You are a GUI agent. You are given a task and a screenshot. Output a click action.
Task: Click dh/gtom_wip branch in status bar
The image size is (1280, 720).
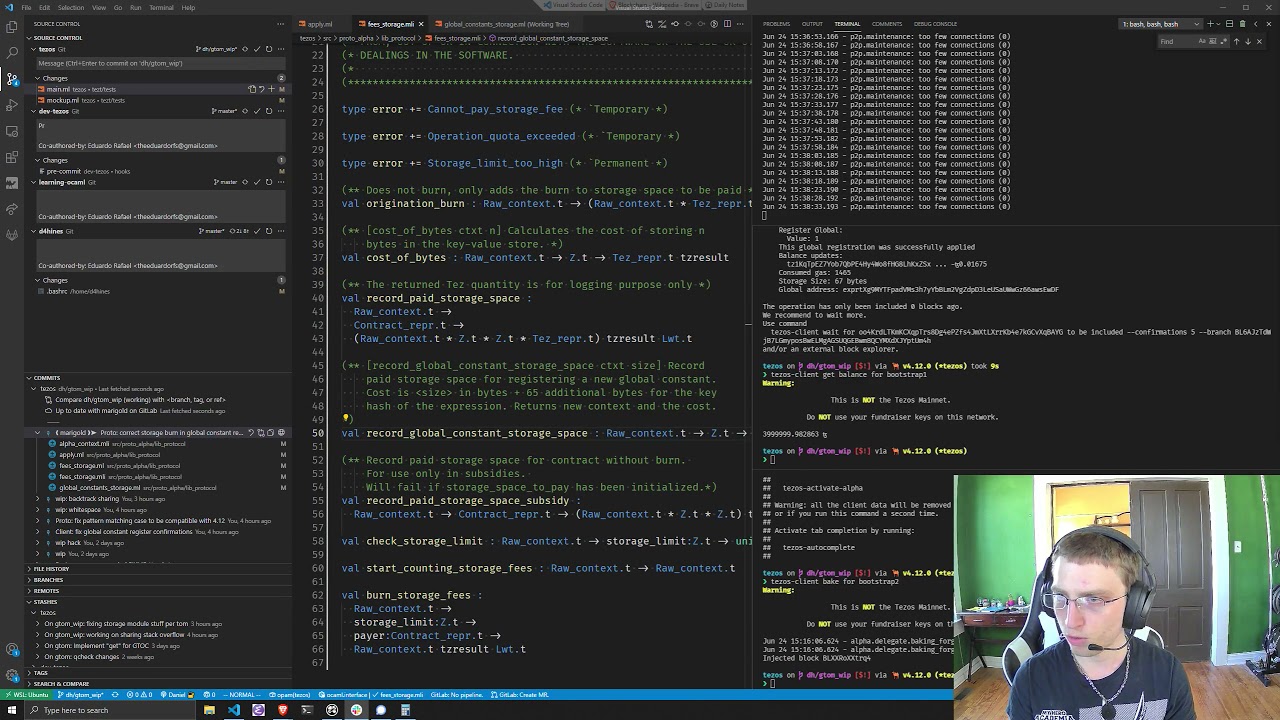[x=82, y=695]
